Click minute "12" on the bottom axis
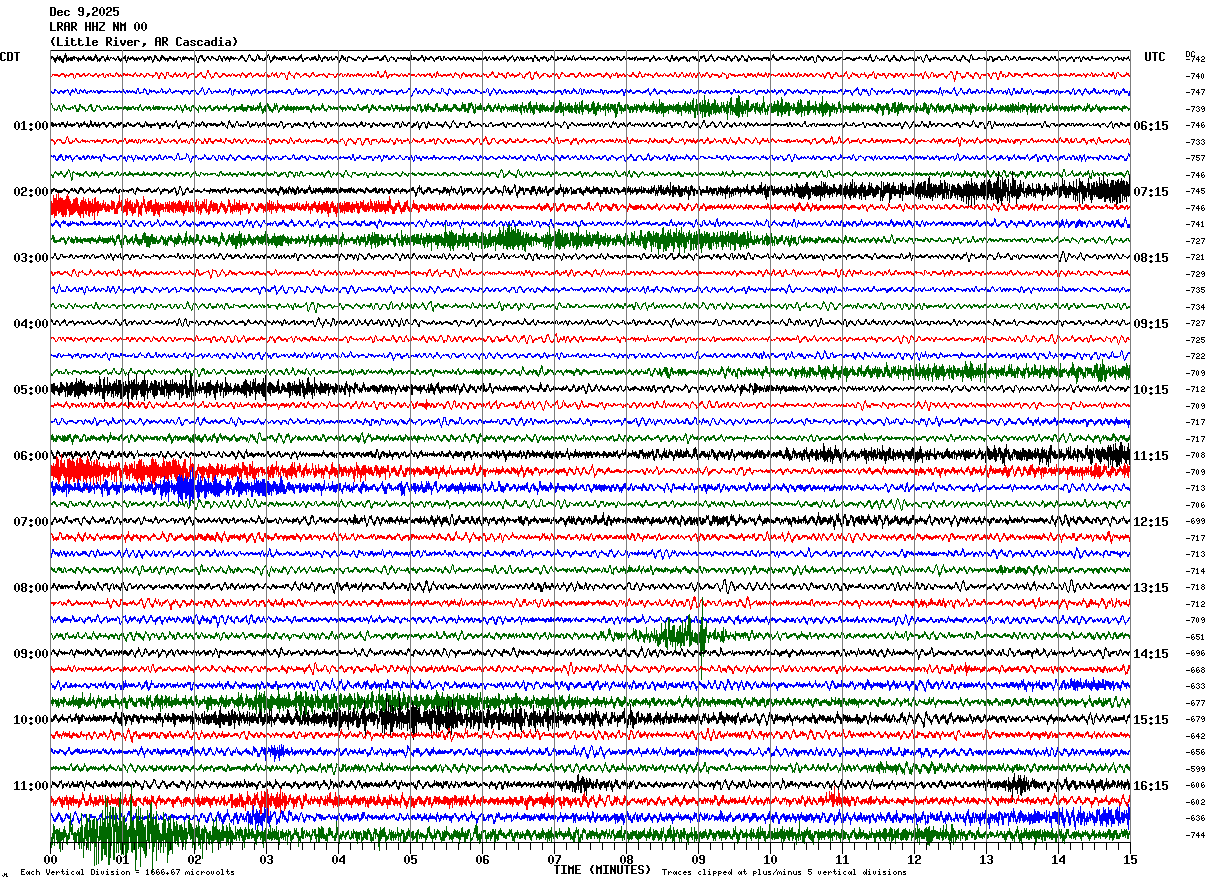This screenshot has width=1210, height=886. pos(914,859)
